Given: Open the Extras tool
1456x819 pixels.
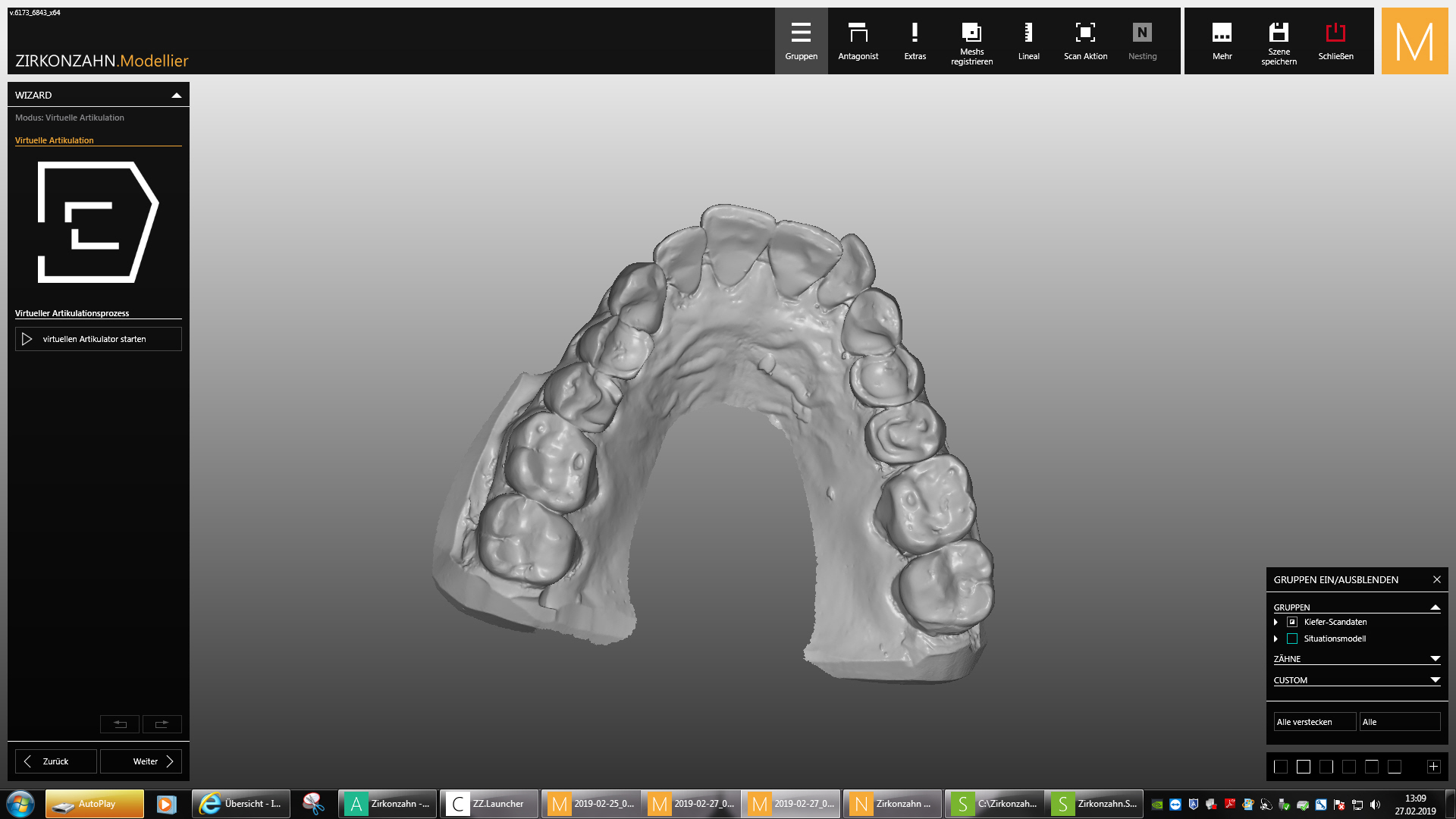Looking at the screenshot, I should click(915, 41).
